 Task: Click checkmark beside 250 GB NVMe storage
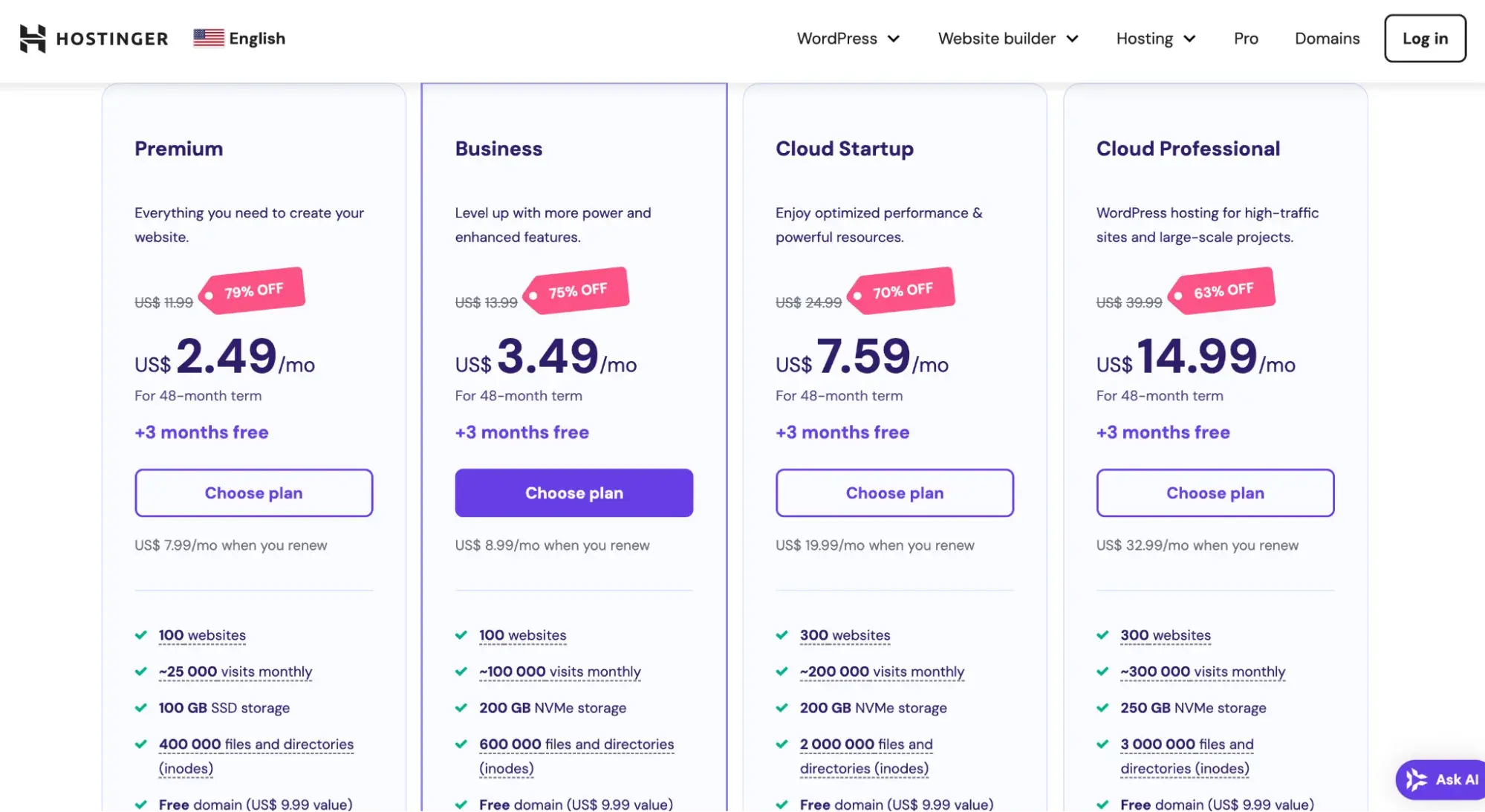point(1103,708)
